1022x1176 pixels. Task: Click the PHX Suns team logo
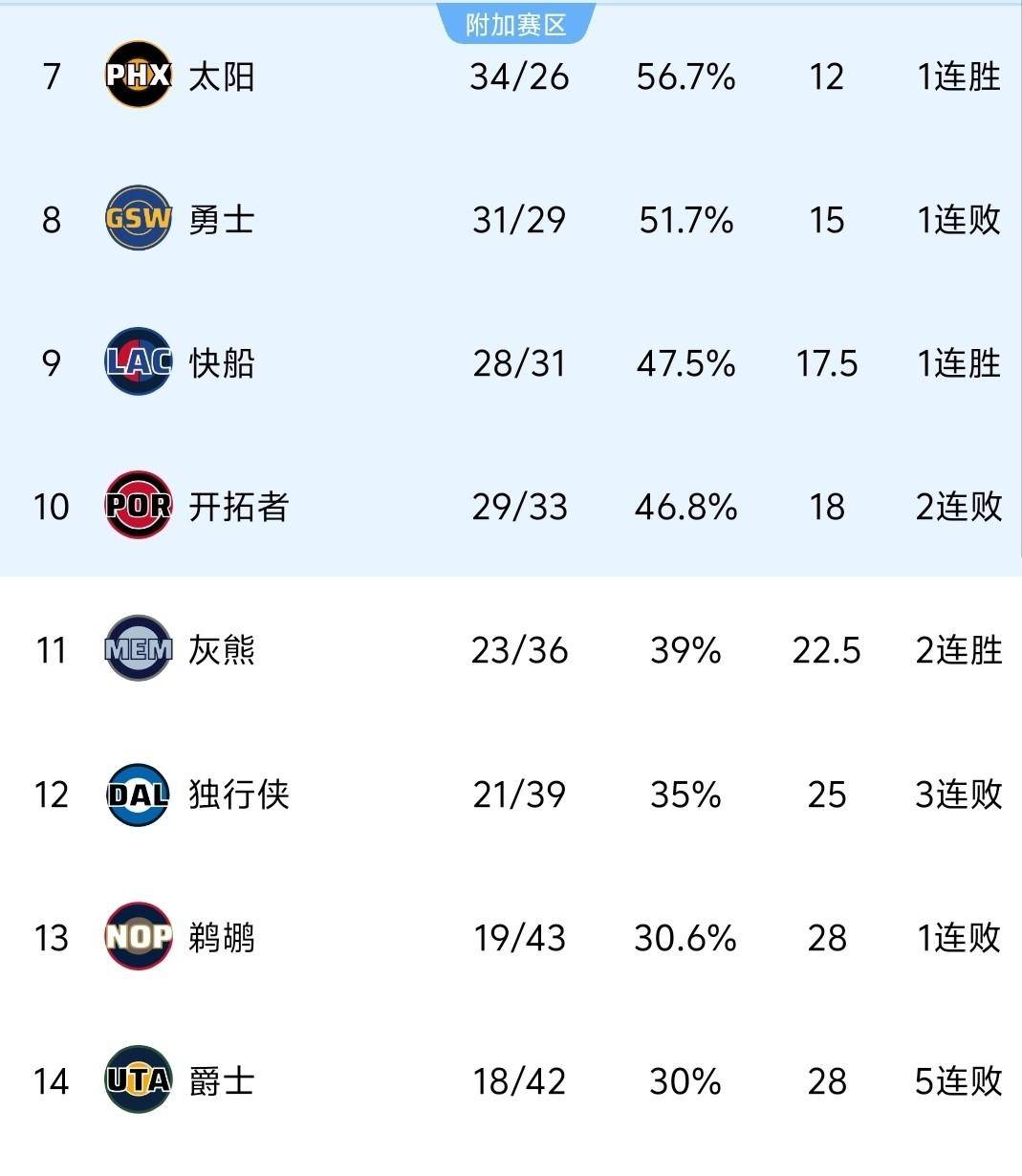point(139,75)
